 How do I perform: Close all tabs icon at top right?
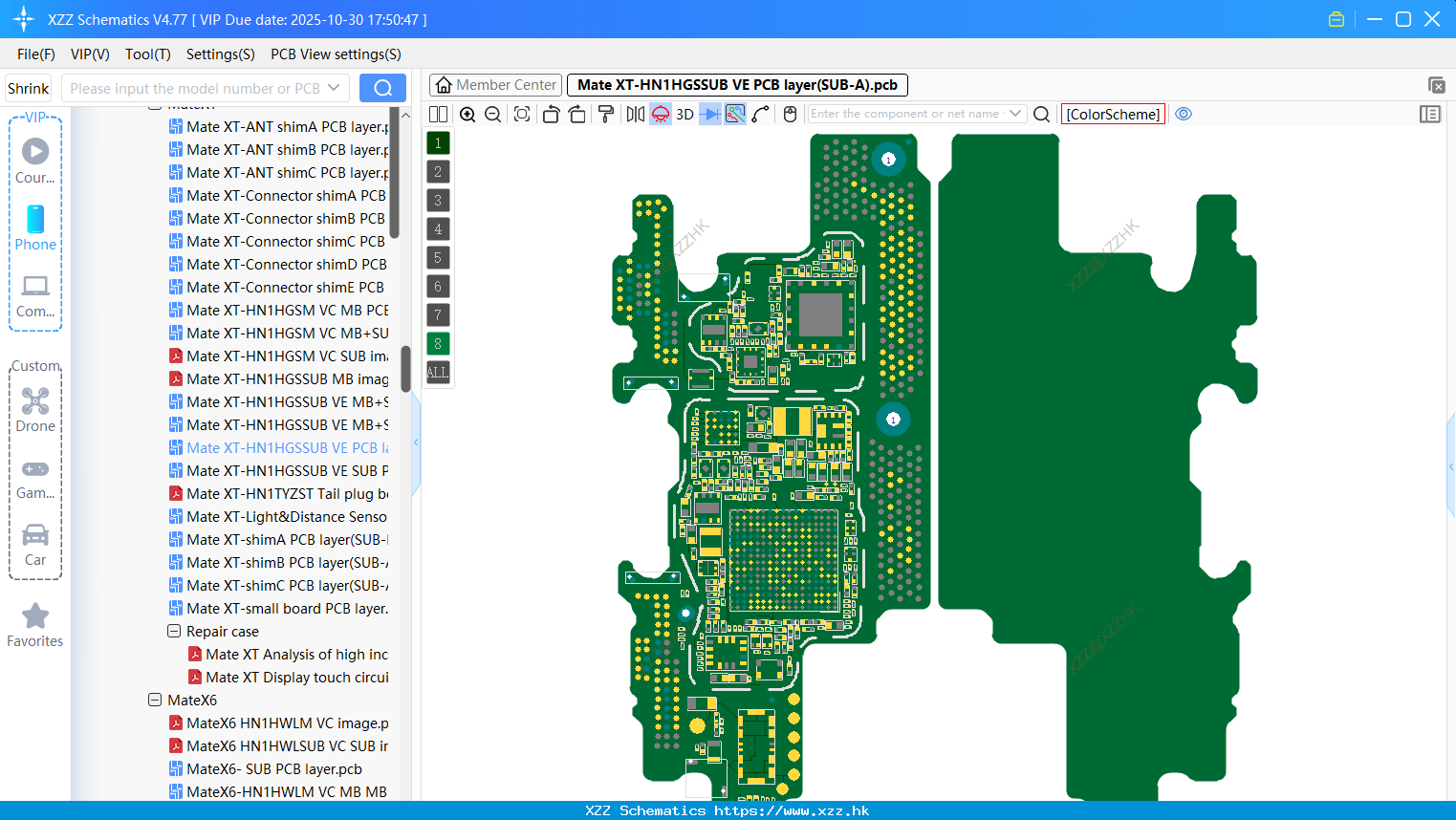1436,85
